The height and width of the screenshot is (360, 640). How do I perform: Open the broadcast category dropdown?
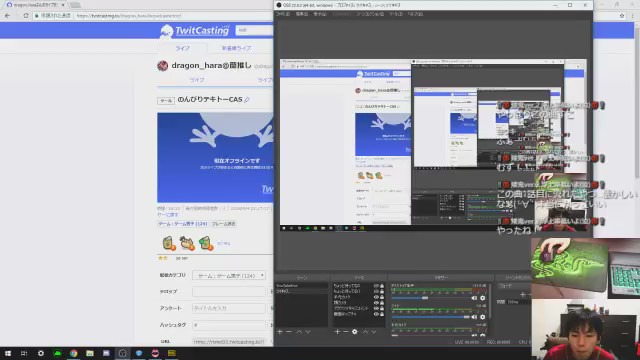point(229,276)
